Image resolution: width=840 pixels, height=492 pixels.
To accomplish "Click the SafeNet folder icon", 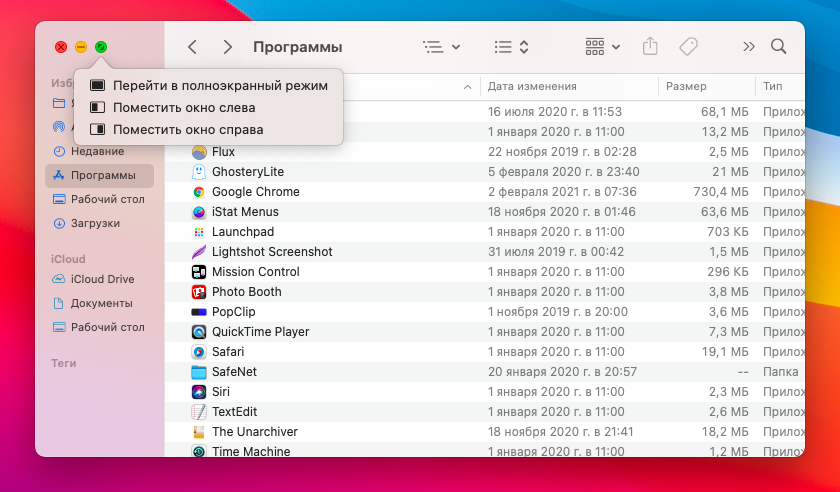I will click(199, 371).
